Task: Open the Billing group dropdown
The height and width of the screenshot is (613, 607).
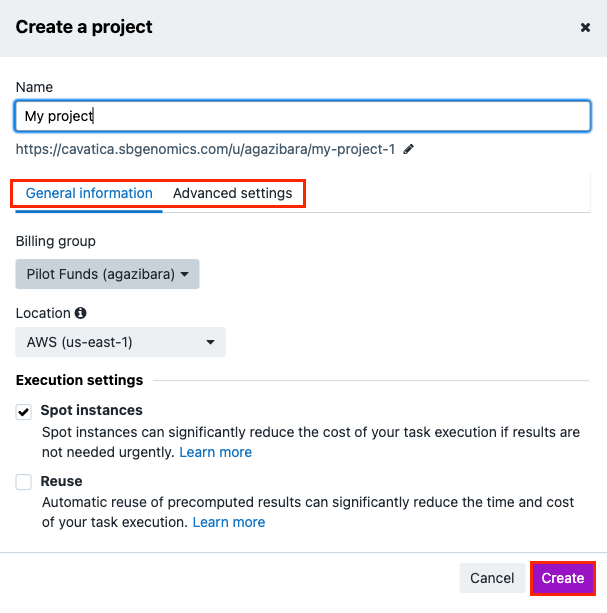Action: [x=108, y=274]
